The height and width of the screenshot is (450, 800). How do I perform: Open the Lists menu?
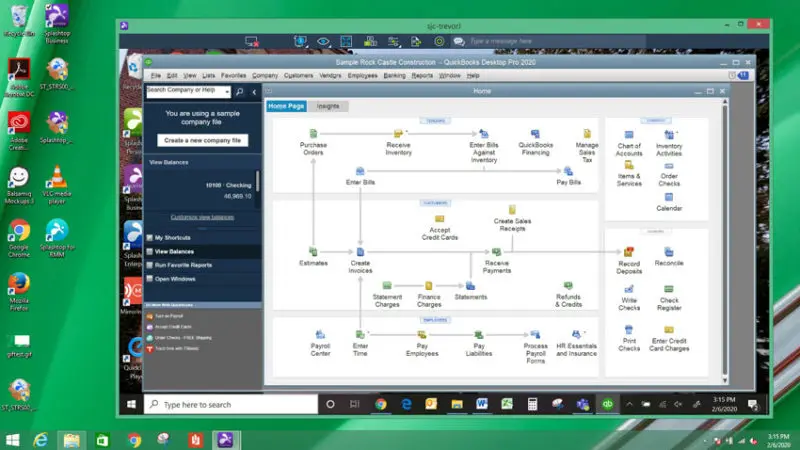pos(208,76)
